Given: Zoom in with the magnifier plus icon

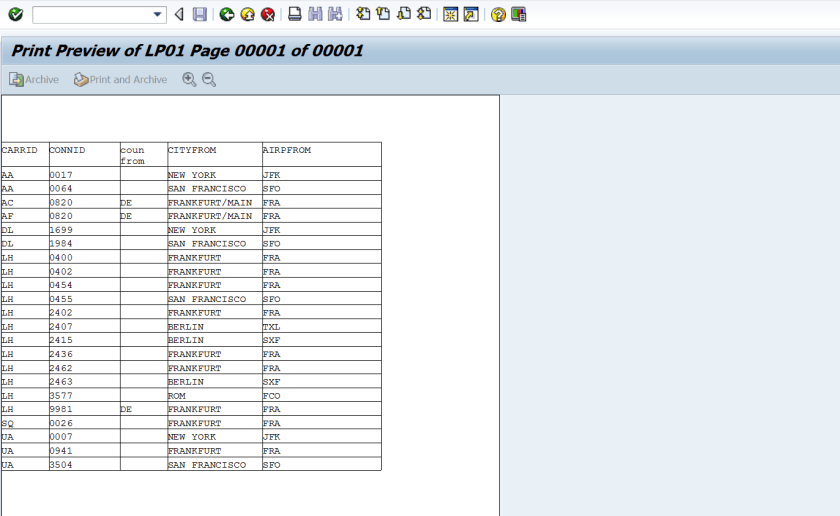Looking at the screenshot, I should tap(189, 80).
